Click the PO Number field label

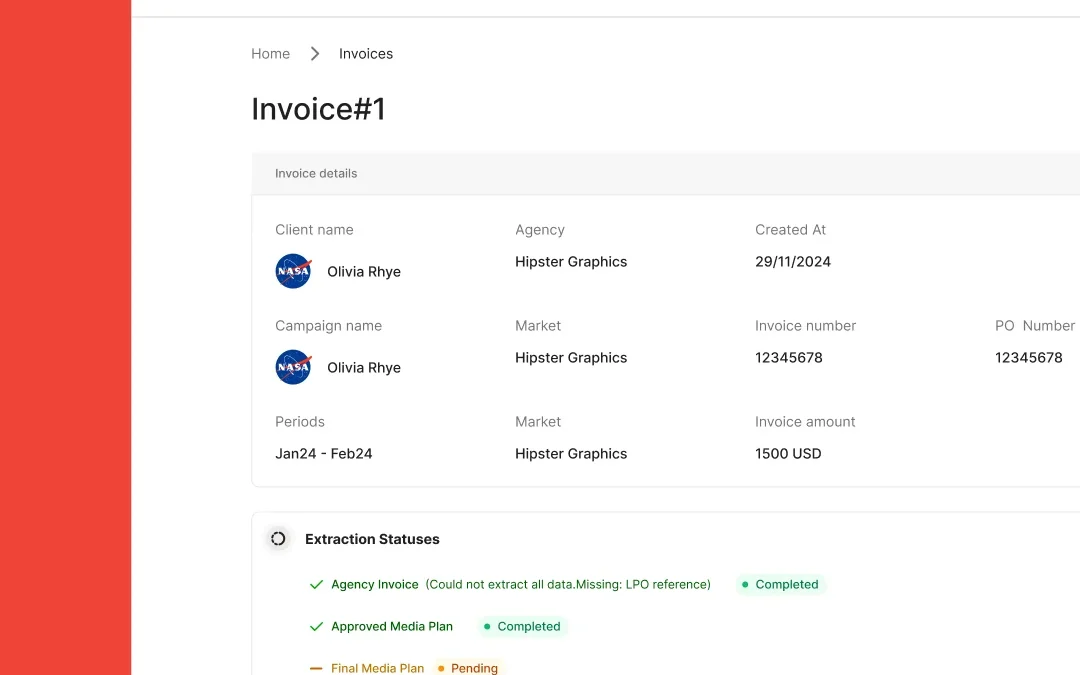click(1035, 325)
